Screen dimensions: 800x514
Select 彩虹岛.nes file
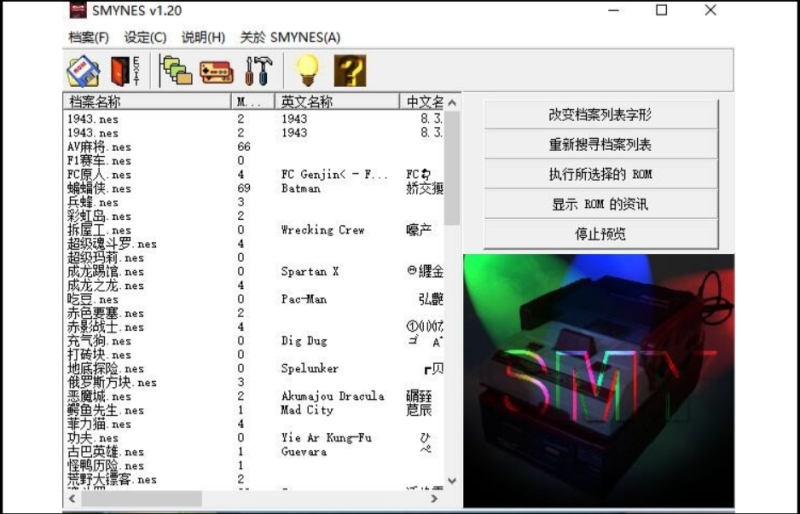click(x=99, y=216)
